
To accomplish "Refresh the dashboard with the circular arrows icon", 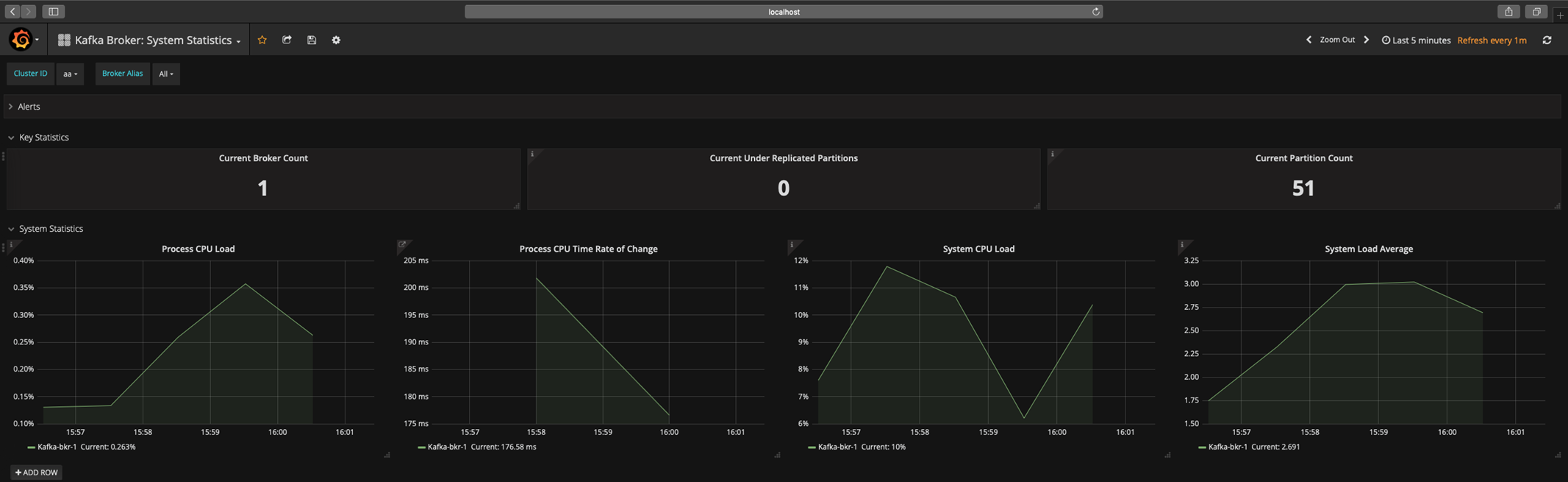I will [1547, 40].
